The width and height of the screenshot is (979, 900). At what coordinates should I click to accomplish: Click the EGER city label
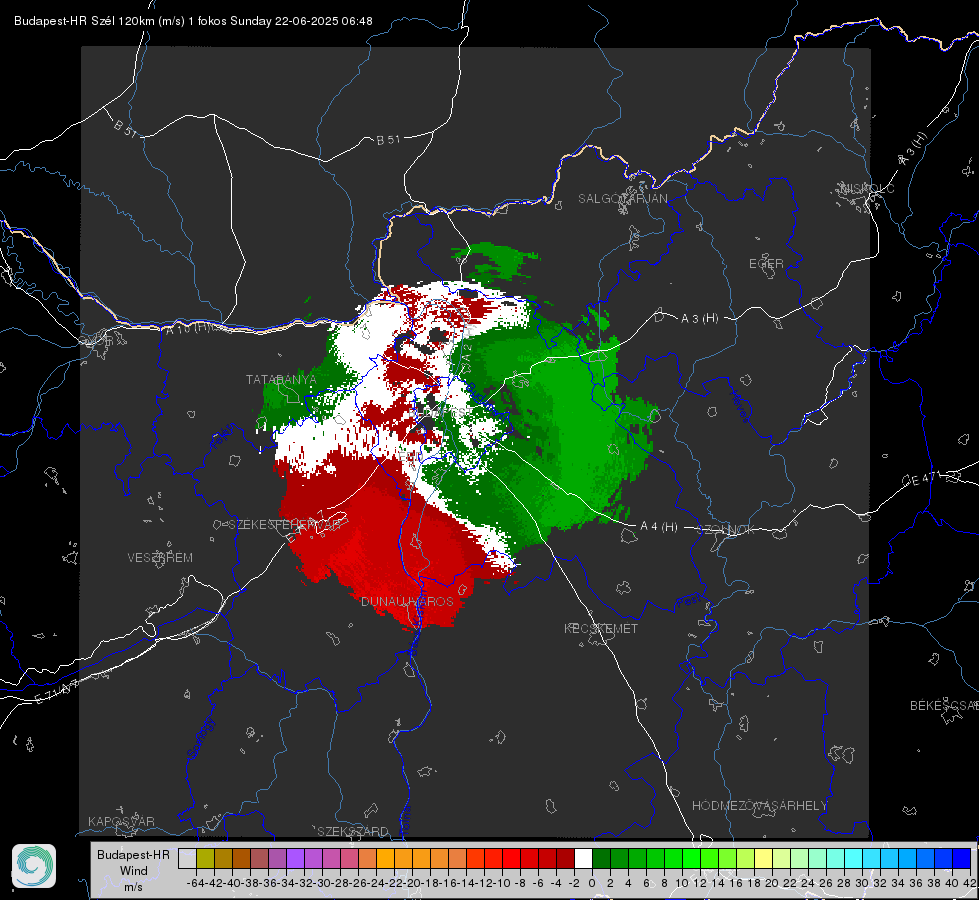click(x=766, y=264)
